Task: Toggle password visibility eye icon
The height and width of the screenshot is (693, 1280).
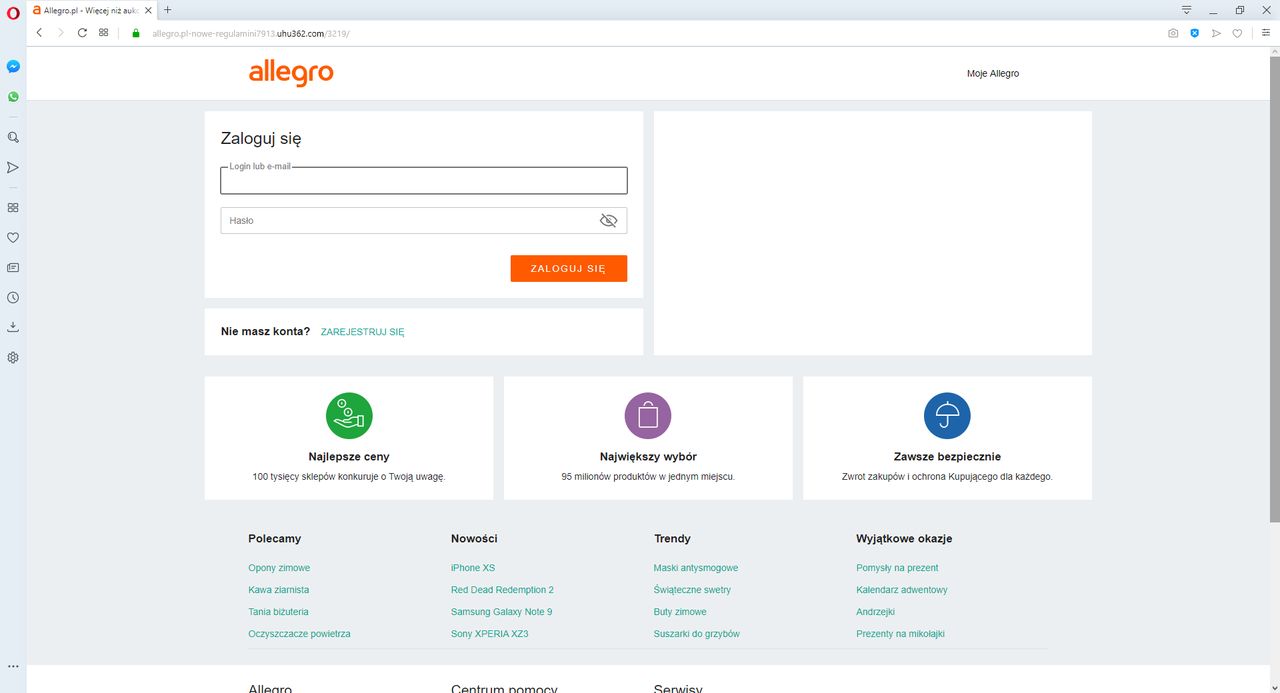Action: (x=608, y=220)
